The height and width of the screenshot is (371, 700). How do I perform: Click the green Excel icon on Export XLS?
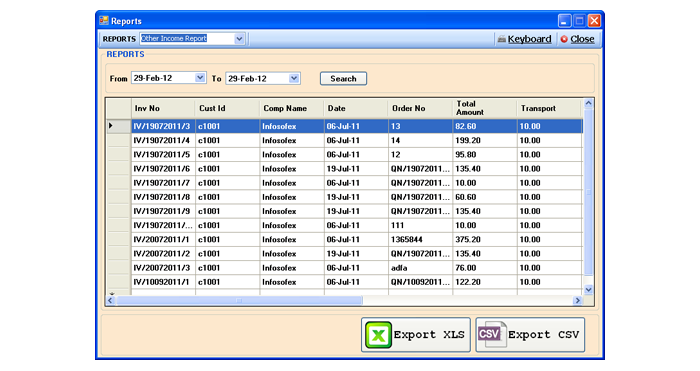(x=378, y=335)
